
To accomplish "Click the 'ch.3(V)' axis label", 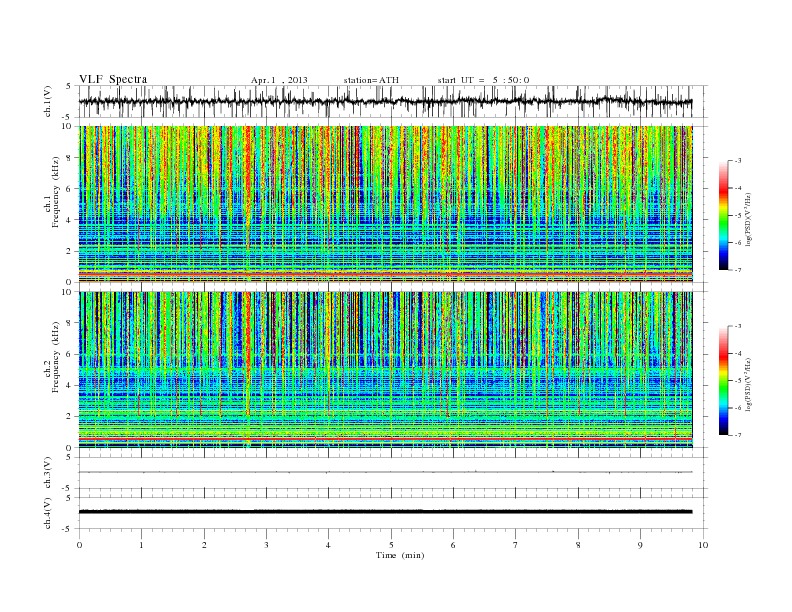I will [48, 473].
